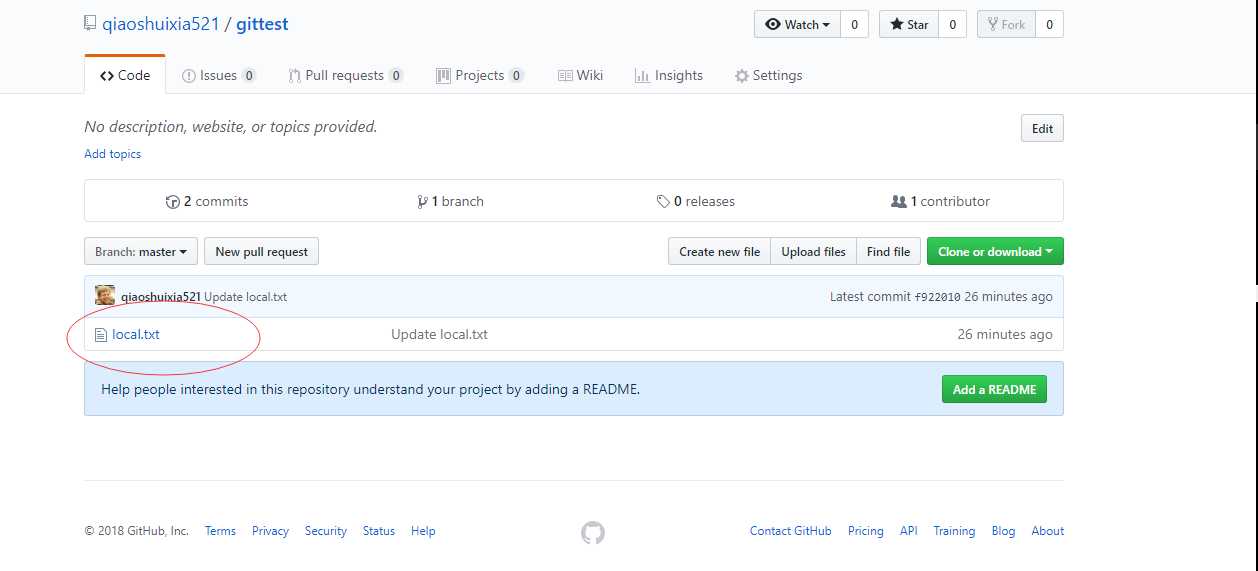This screenshot has width=1258, height=571.
Task: View the 0 releases page
Action: point(695,201)
